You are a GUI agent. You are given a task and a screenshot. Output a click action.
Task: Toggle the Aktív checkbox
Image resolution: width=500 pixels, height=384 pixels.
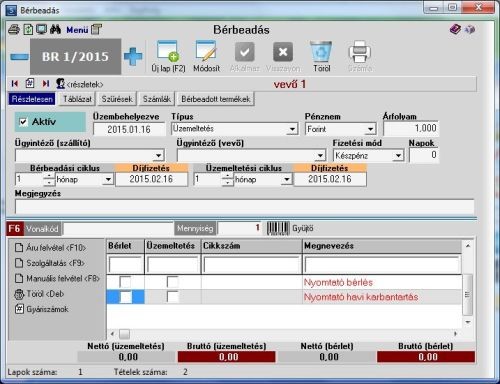[23, 122]
